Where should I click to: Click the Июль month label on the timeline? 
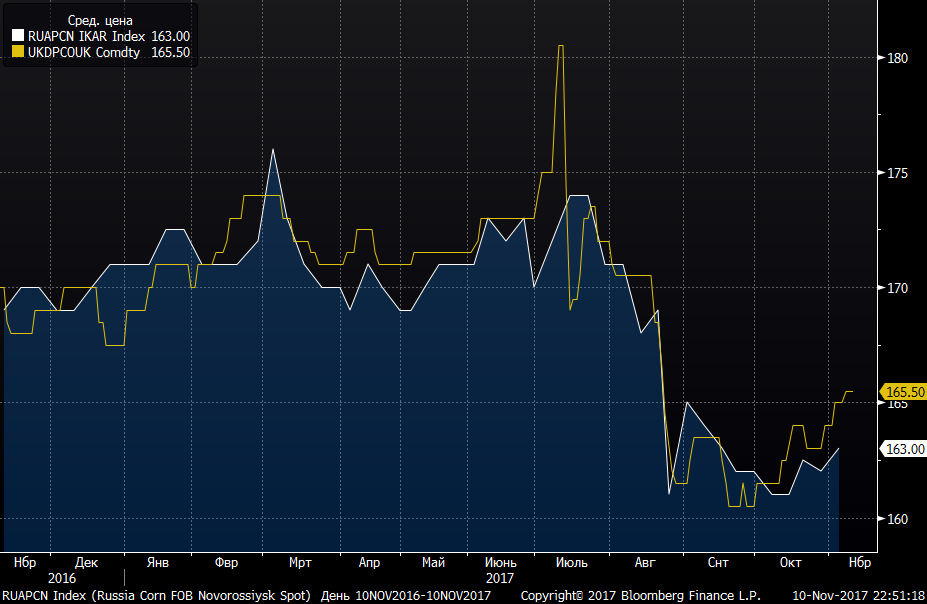tap(572, 563)
